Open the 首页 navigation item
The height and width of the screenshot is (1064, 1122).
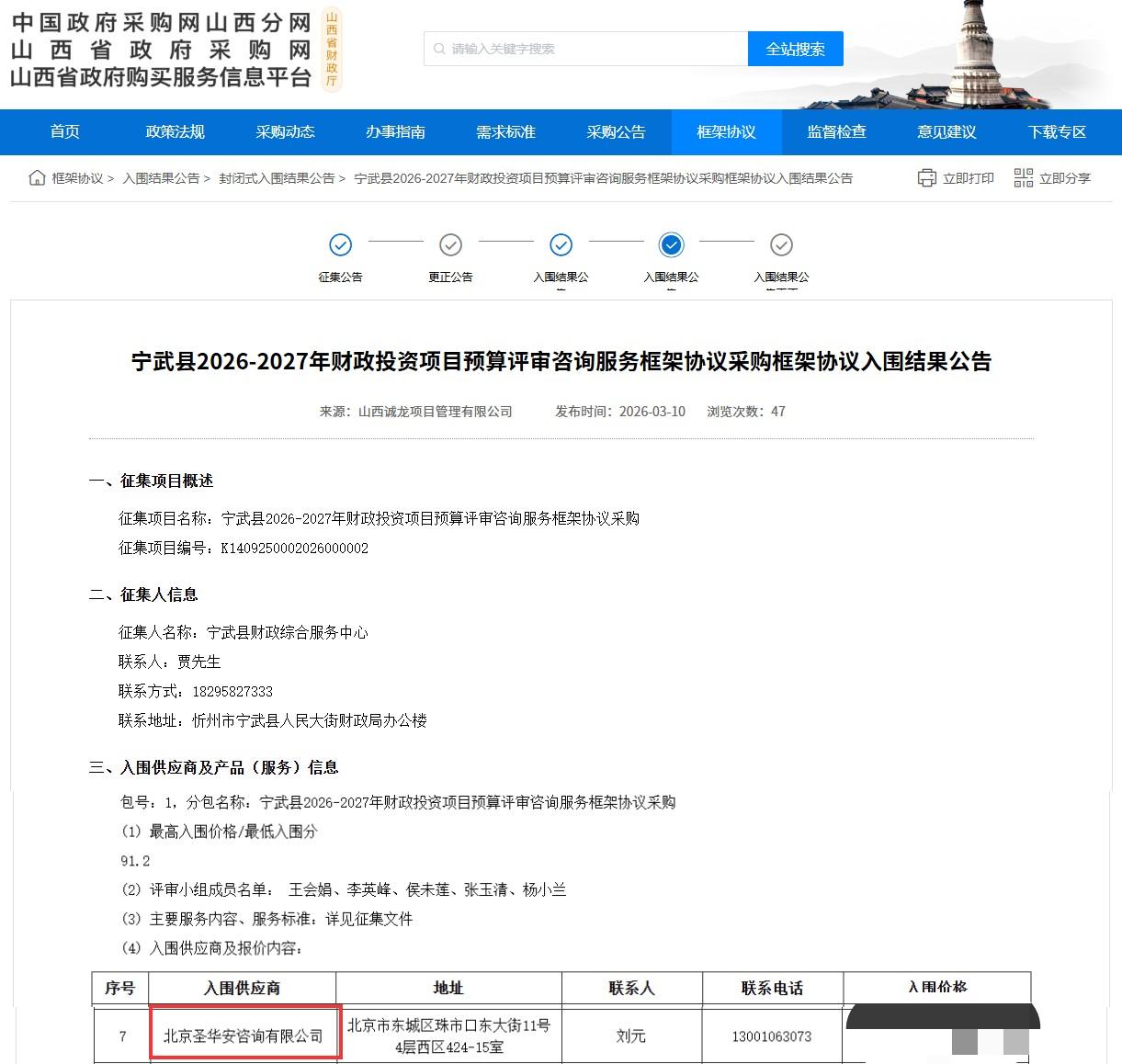tap(64, 132)
